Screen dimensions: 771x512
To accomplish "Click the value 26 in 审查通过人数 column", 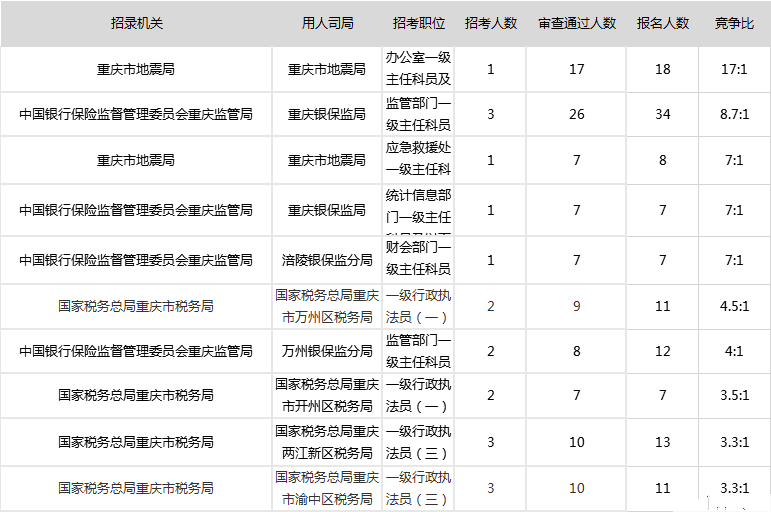I will [577, 114].
